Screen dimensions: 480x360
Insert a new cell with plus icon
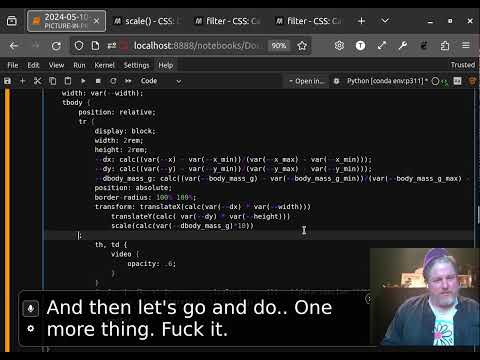(x=22, y=81)
